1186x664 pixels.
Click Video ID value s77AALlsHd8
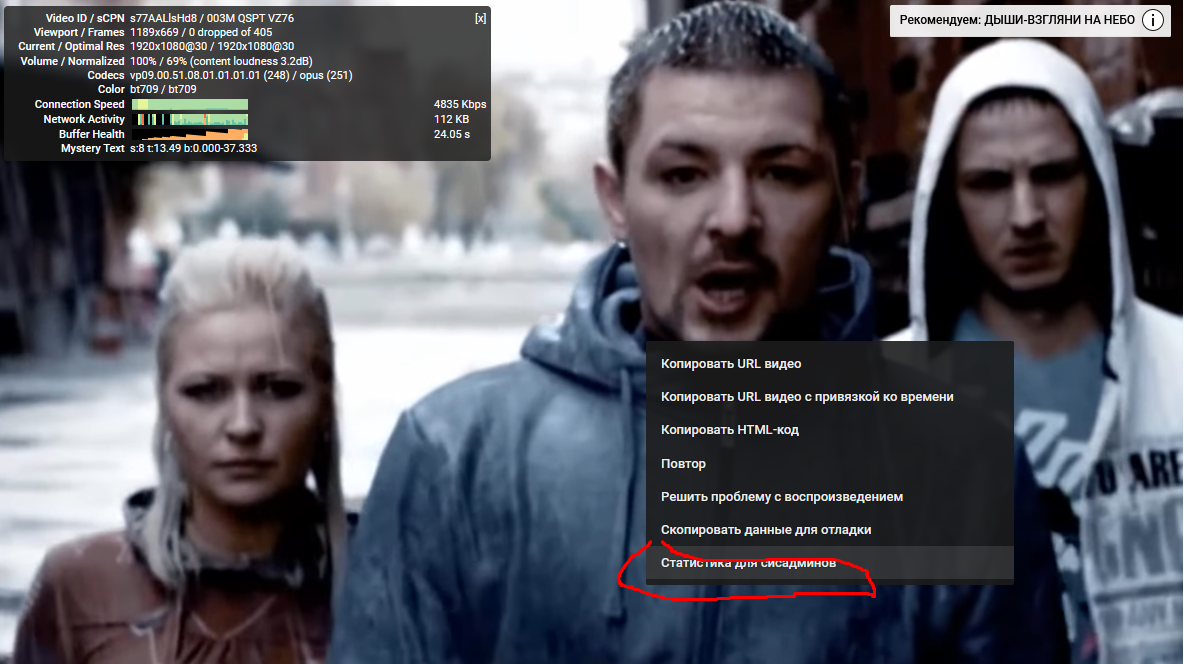click(163, 18)
